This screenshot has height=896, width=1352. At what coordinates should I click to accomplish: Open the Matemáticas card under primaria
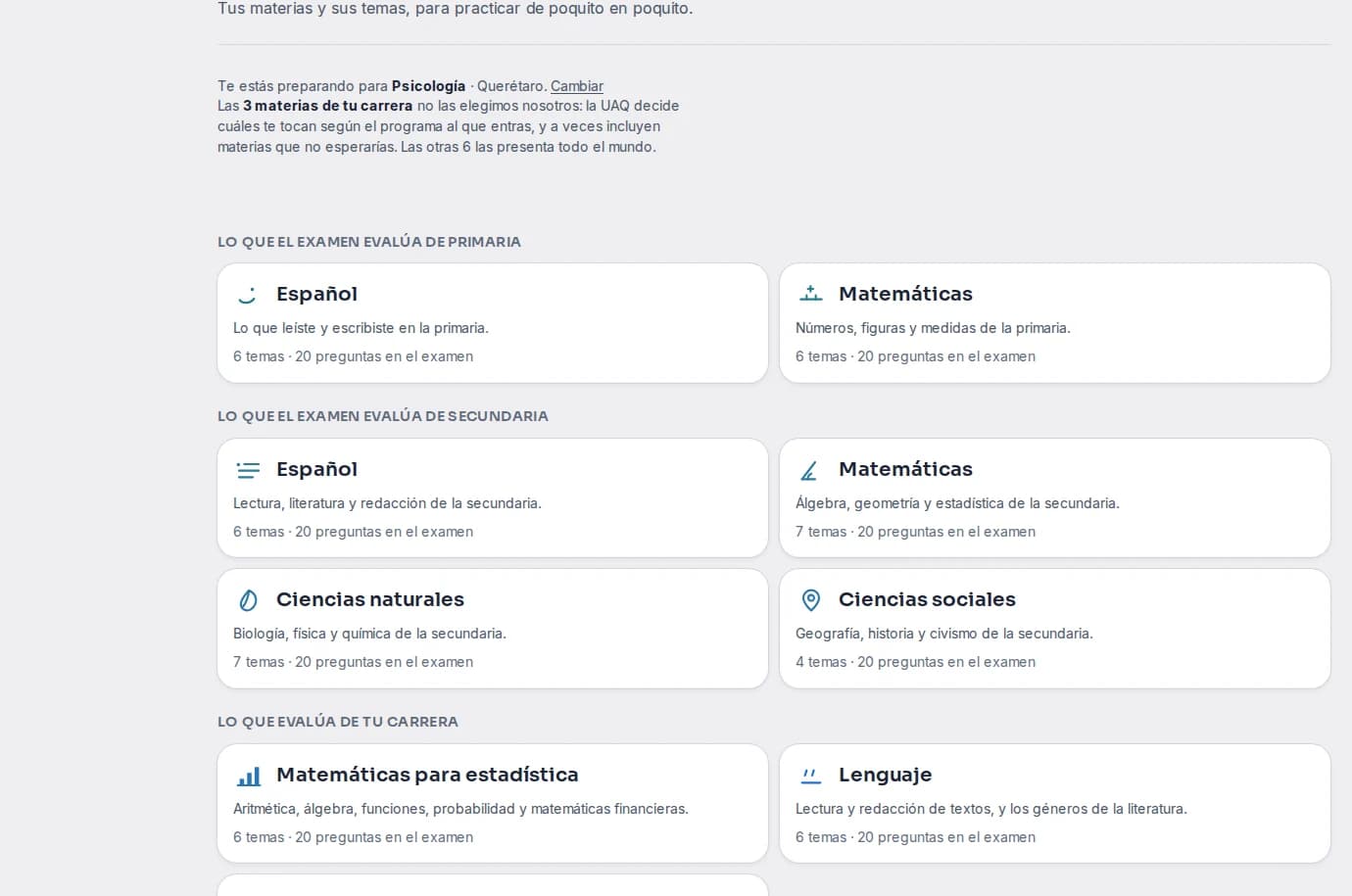[x=1055, y=323]
